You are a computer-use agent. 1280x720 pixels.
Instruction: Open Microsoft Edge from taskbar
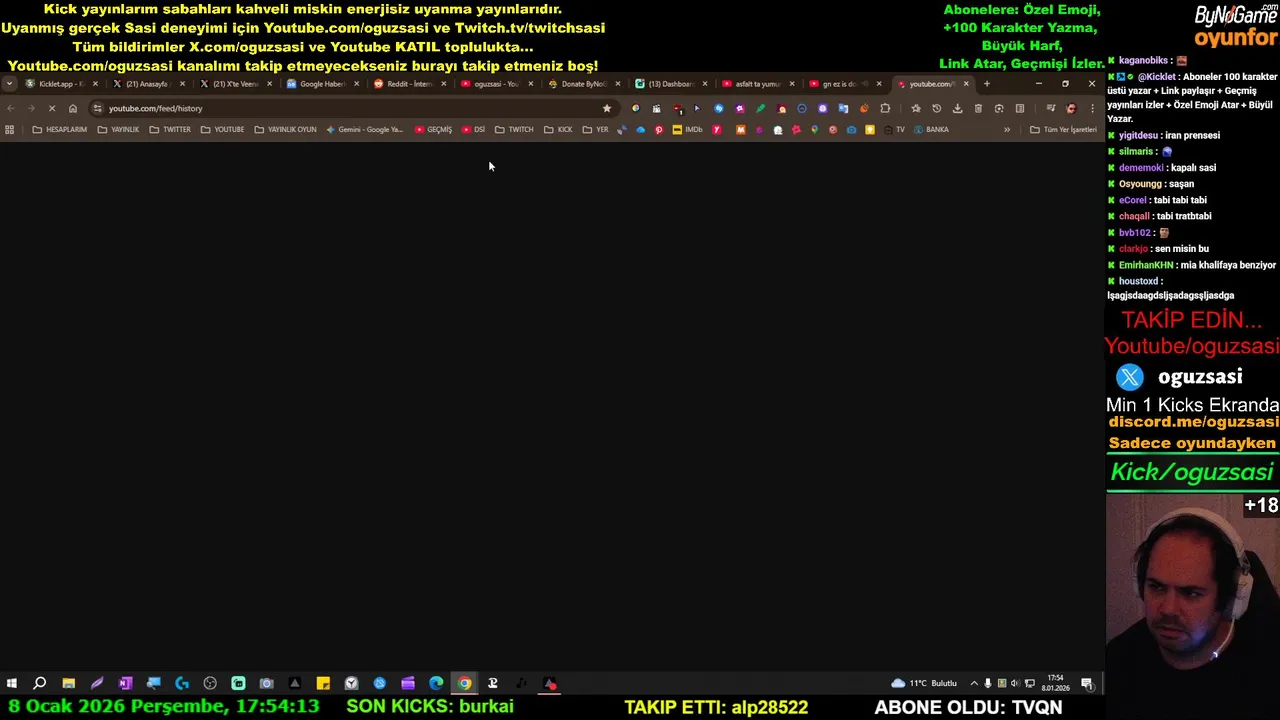click(x=436, y=684)
